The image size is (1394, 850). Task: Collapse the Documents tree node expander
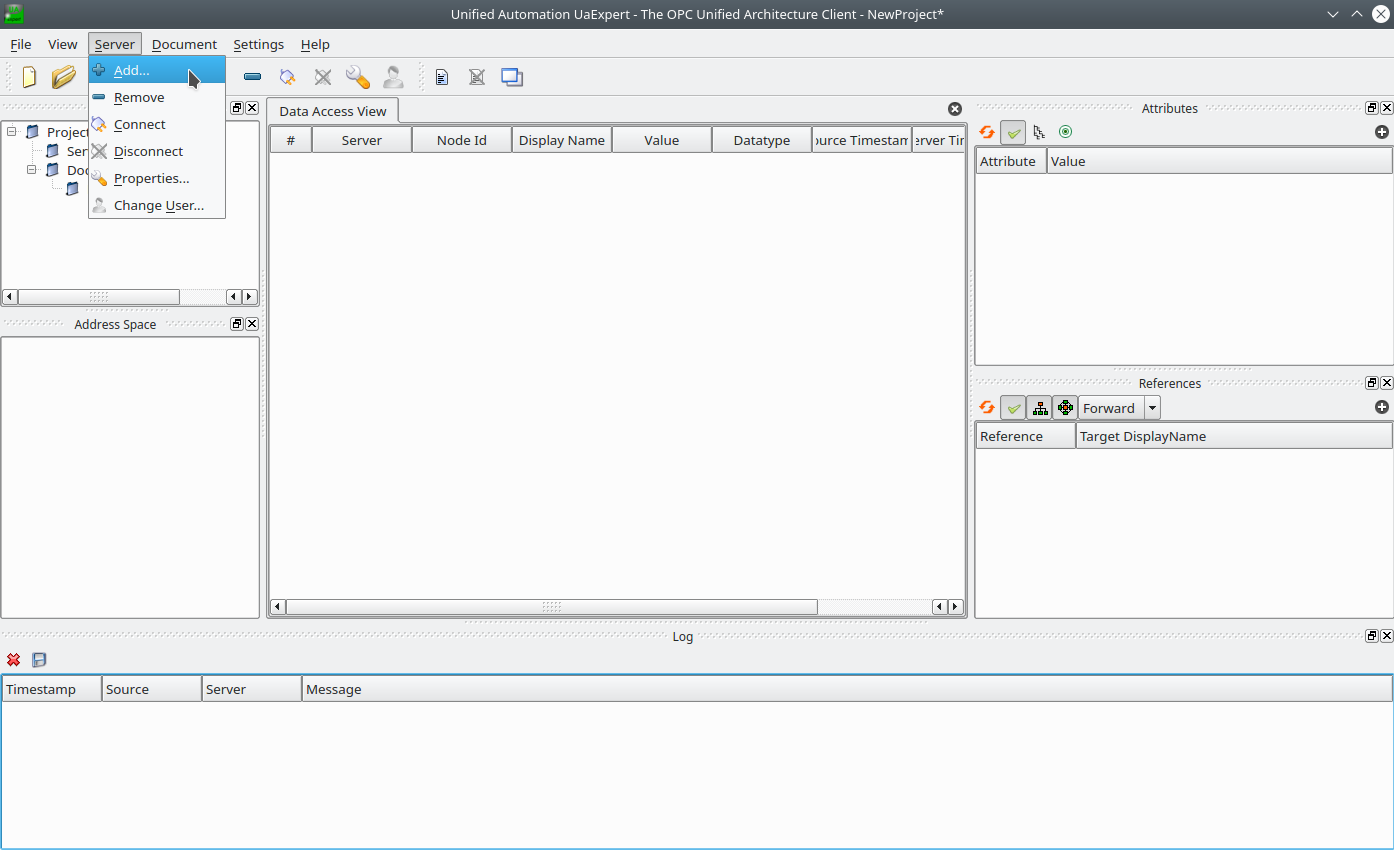point(32,170)
